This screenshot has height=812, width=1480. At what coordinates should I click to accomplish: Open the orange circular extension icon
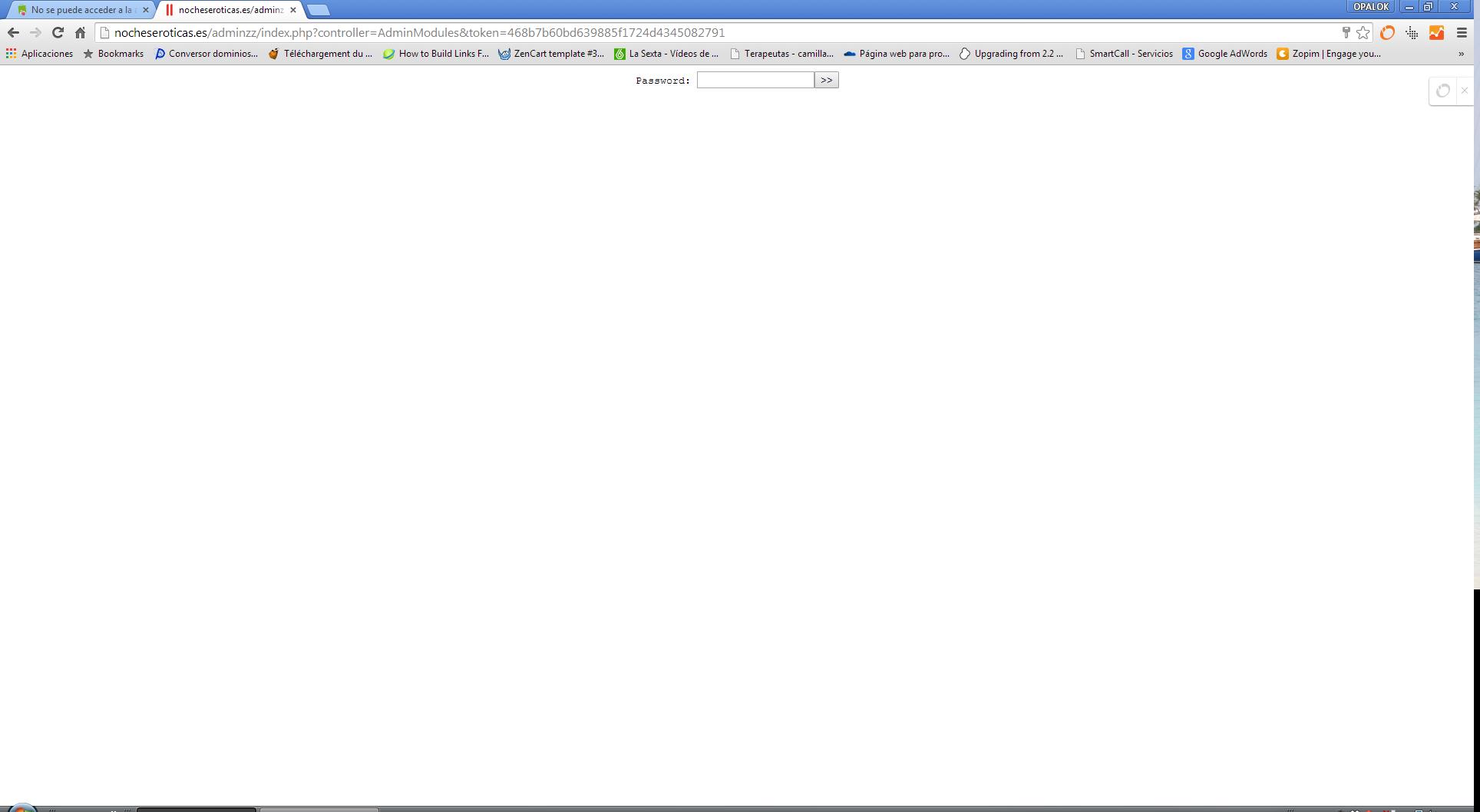coord(1387,32)
